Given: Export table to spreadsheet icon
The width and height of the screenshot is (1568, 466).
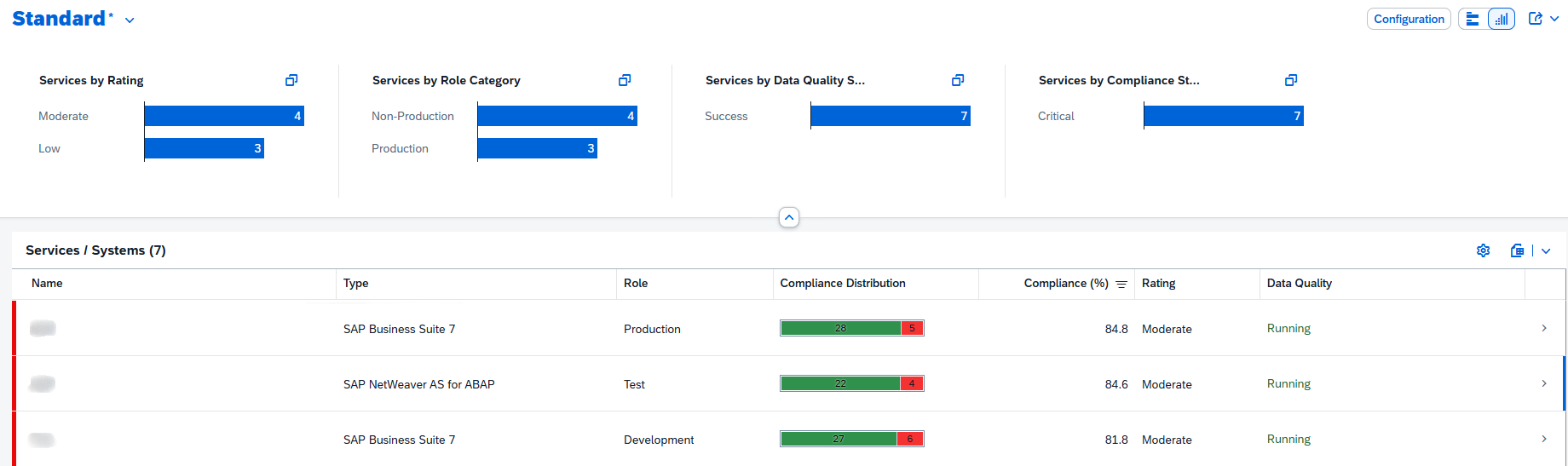Looking at the screenshot, I should (x=1517, y=250).
